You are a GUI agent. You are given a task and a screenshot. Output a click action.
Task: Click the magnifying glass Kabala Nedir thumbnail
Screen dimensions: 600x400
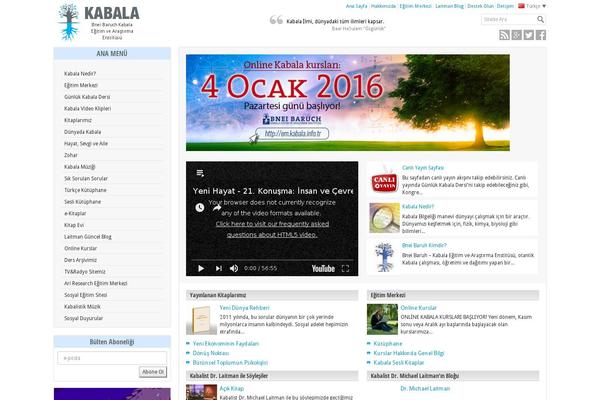(x=385, y=218)
